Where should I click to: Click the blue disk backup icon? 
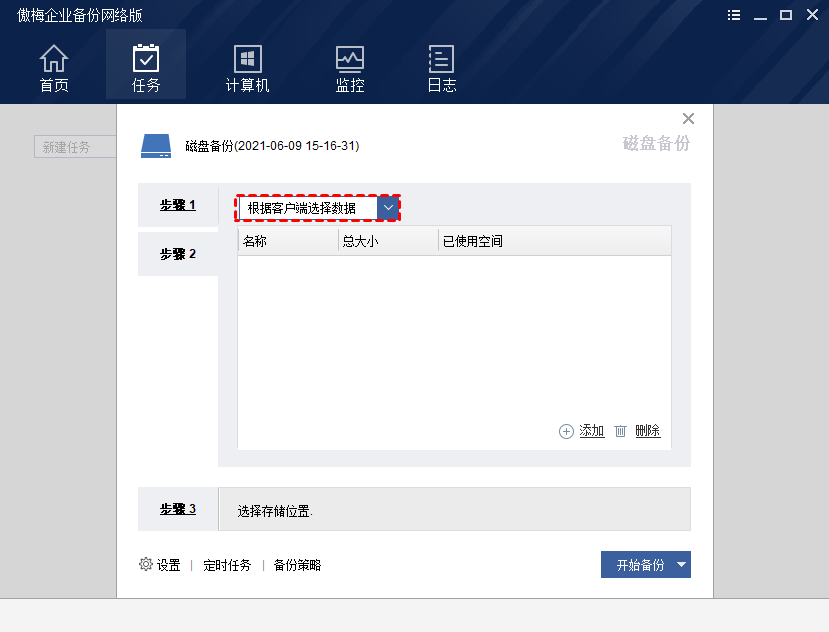(156, 146)
